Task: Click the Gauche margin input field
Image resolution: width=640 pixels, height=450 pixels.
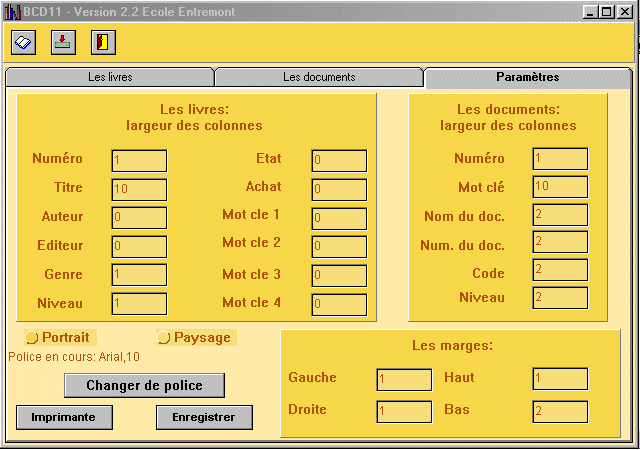Action: click(x=404, y=380)
